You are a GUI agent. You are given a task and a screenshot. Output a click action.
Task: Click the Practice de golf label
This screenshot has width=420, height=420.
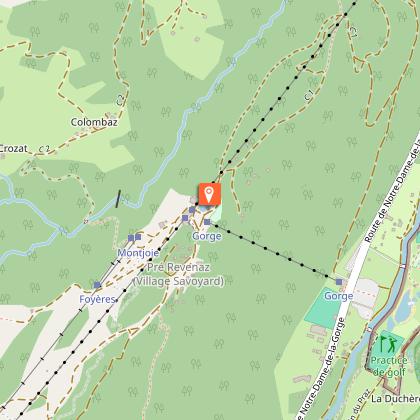click(x=389, y=366)
